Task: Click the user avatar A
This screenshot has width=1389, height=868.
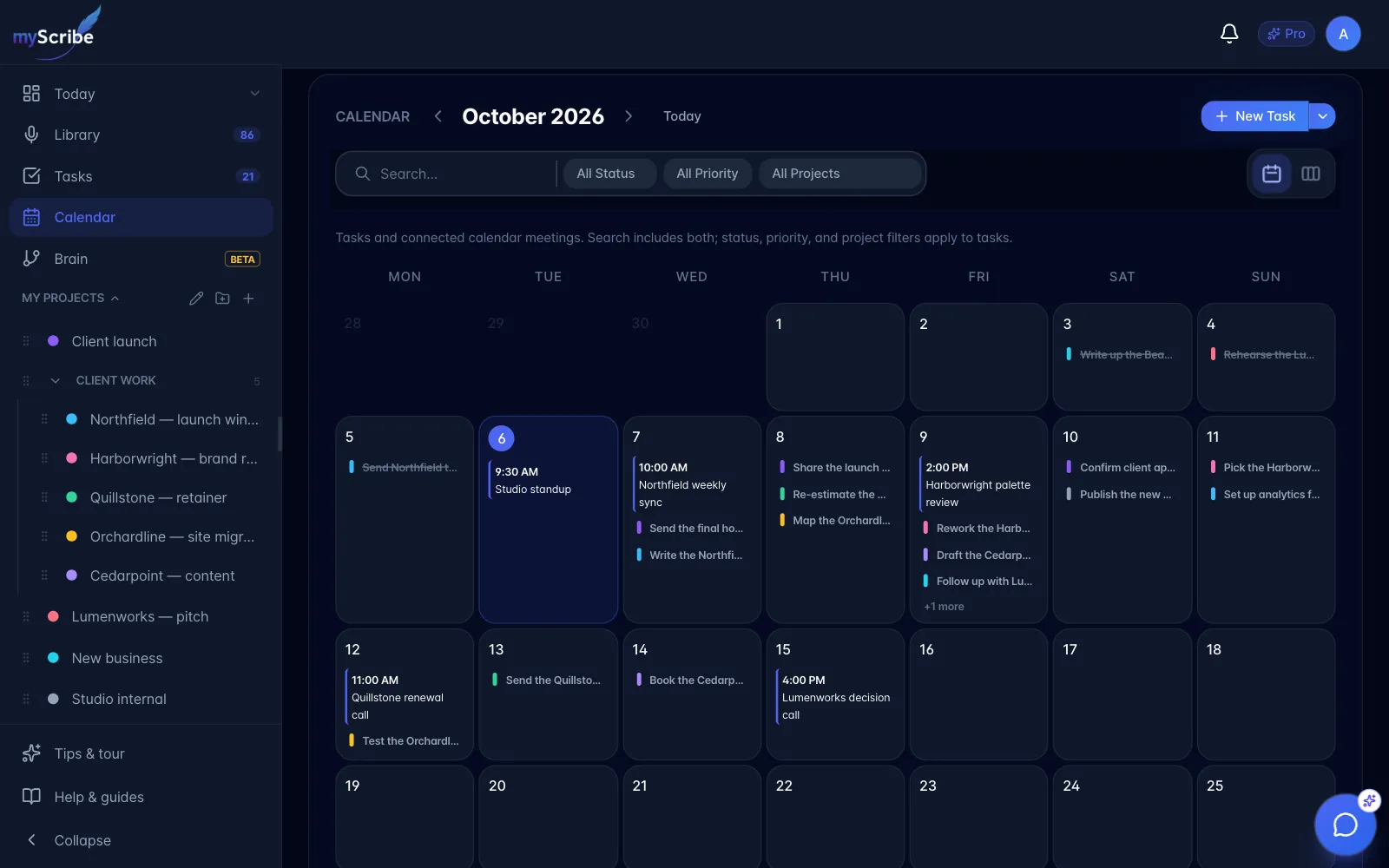Action: click(1343, 34)
